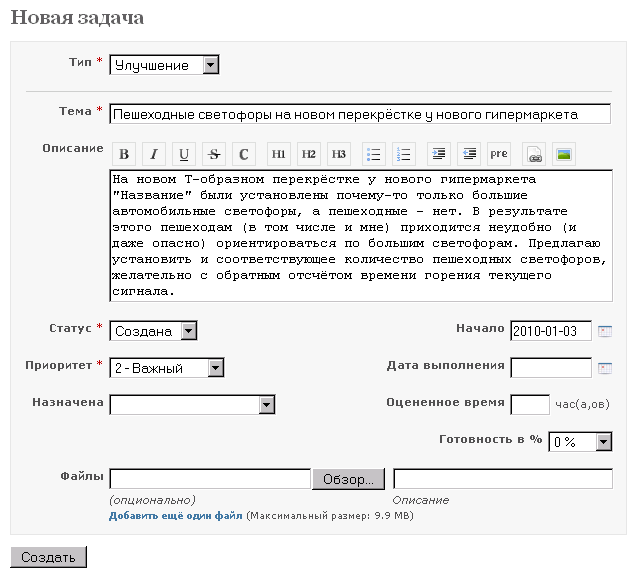Image resolution: width=638 pixels, height=581 pixels.
Task: Apply underline formatting in description toolbar
Action: (184, 154)
